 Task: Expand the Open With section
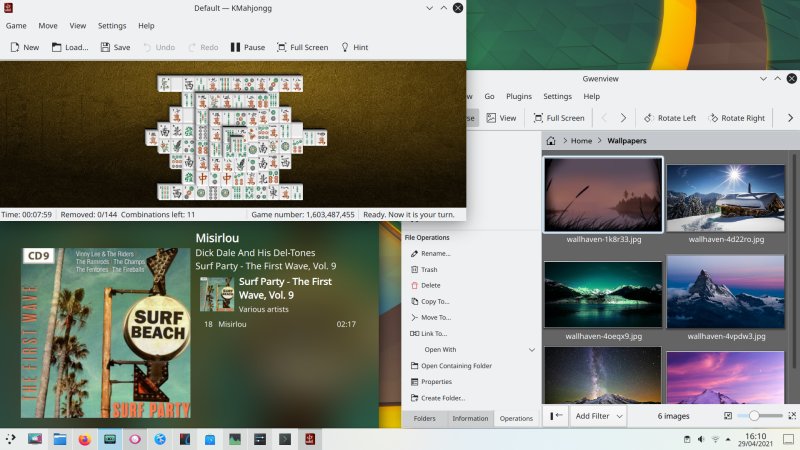pyautogui.click(x=531, y=350)
